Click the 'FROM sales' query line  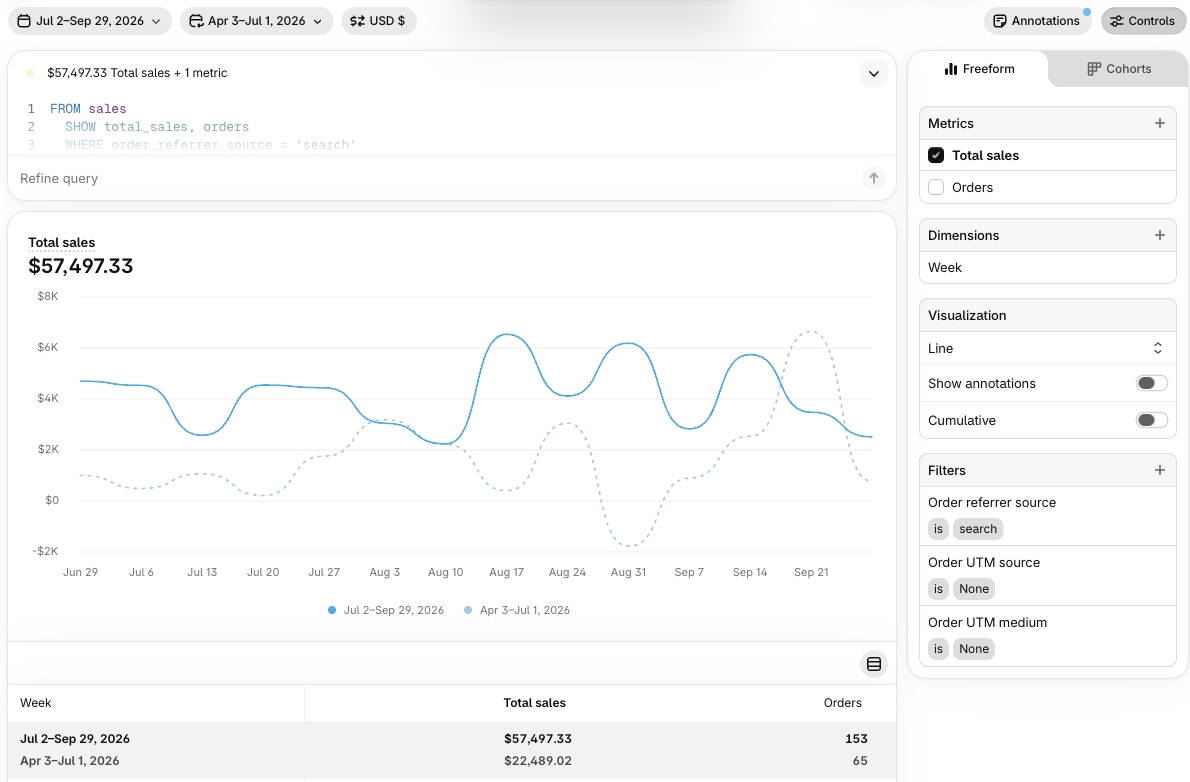(x=88, y=109)
